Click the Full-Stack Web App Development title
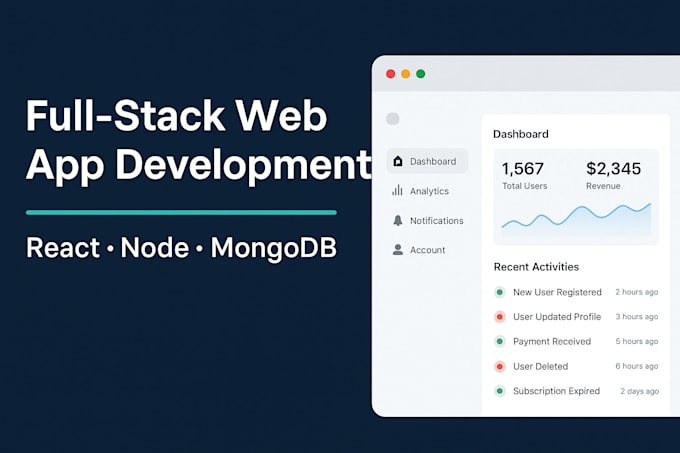 click(x=199, y=141)
